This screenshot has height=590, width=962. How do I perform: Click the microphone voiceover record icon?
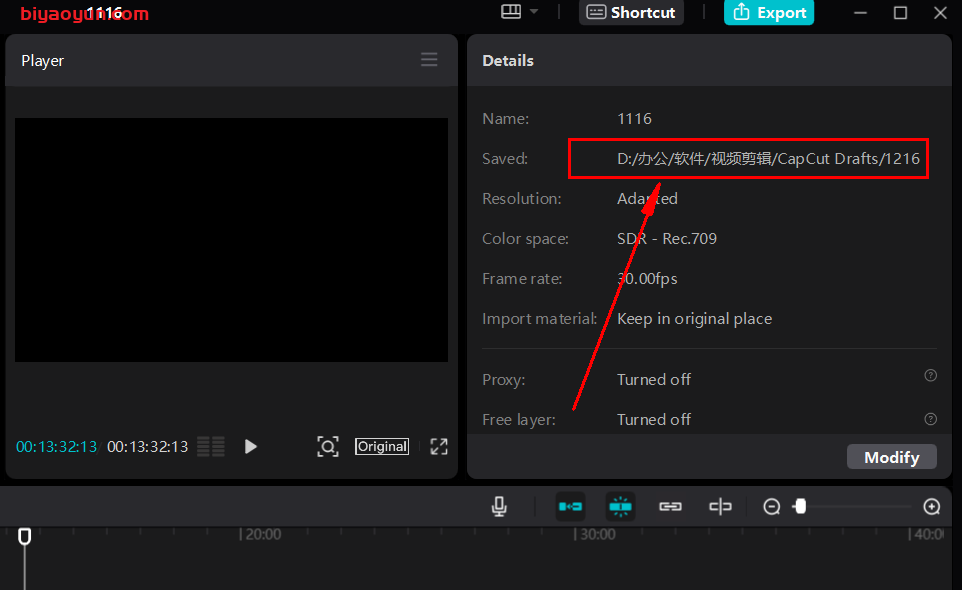pyautogui.click(x=499, y=507)
